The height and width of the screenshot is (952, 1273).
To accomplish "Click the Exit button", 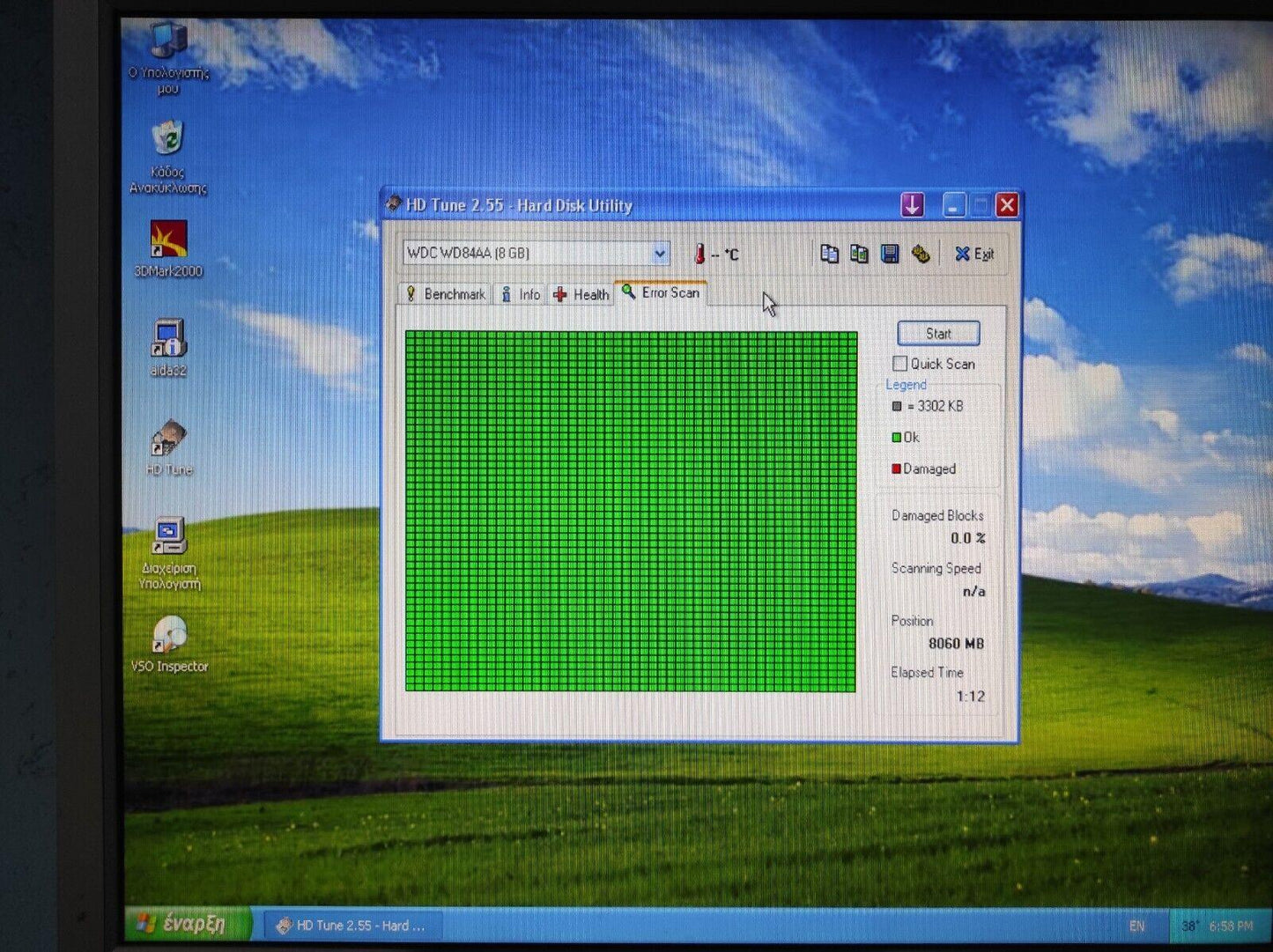I will (x=974, y=254).
